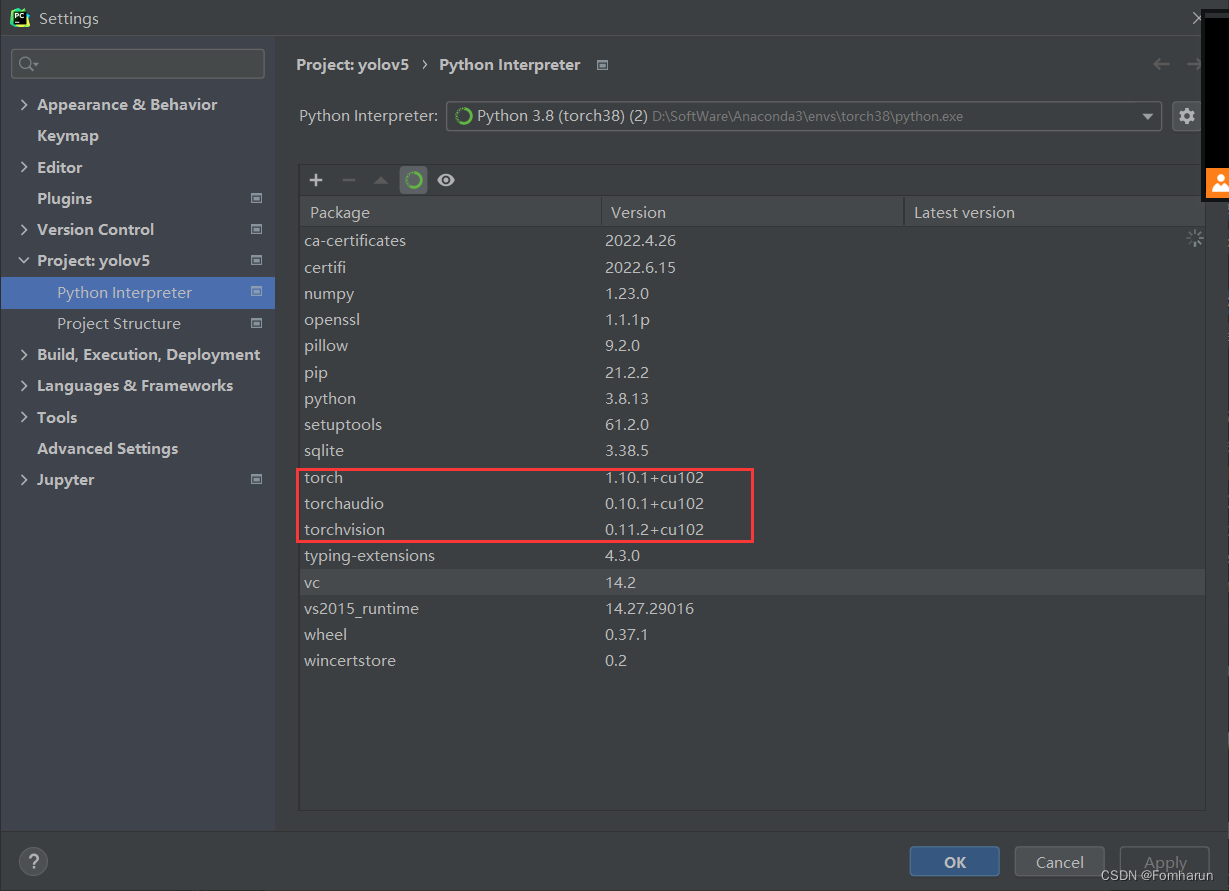Select the pillow package row

[x=752, y=345]
